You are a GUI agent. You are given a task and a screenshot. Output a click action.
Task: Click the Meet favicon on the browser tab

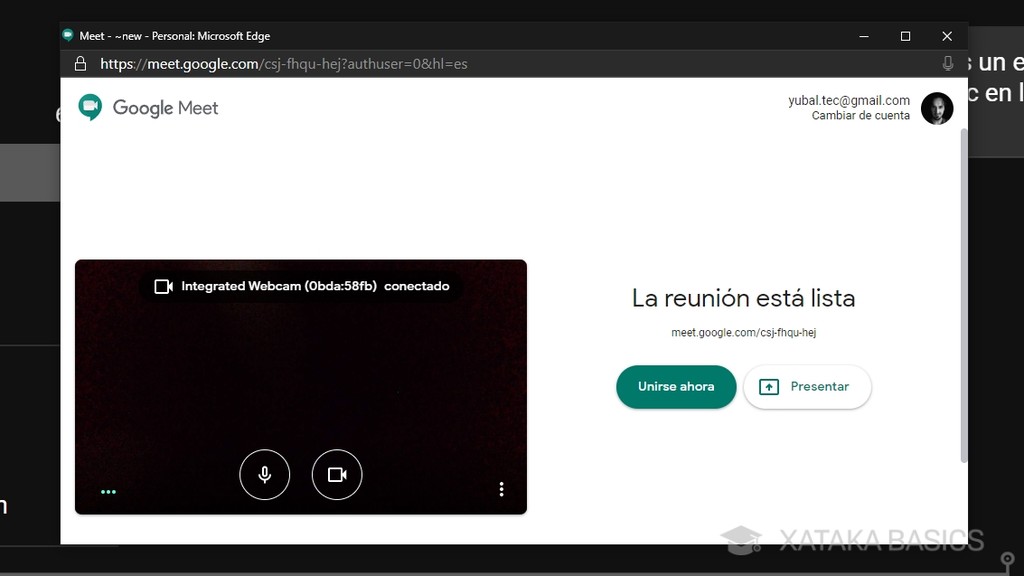coord(66,35)
